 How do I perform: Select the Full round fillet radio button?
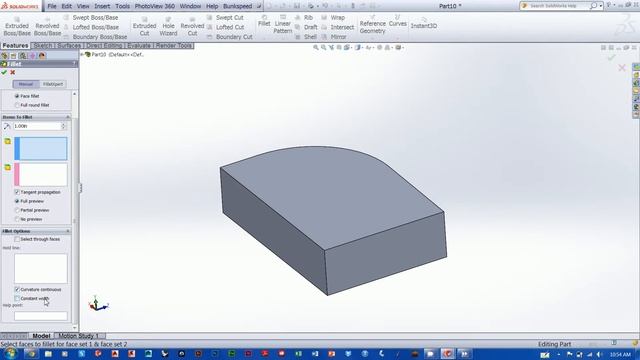point(17,105)
